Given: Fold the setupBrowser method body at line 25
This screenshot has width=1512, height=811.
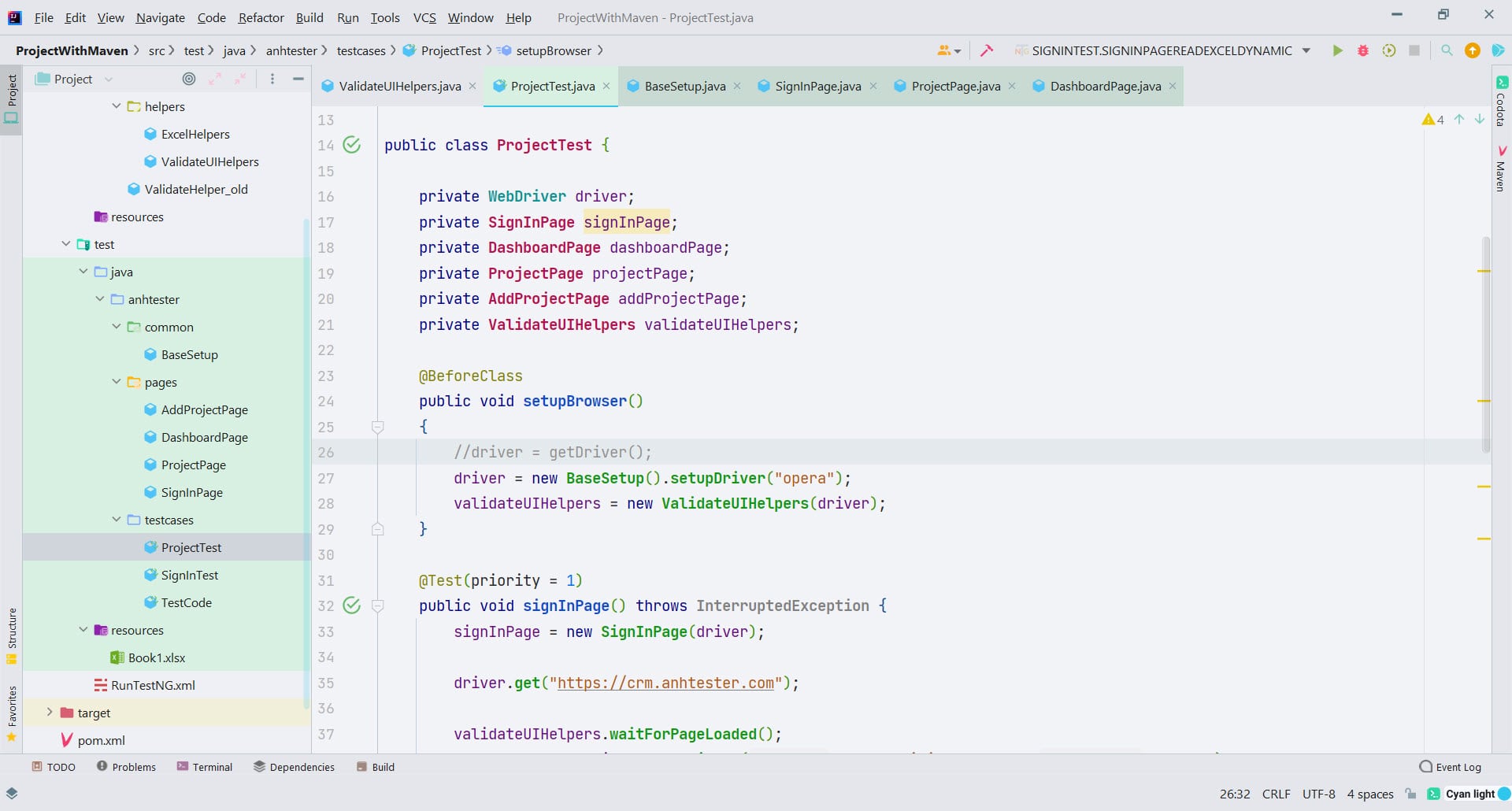Looking at the screenshot, I should (378, 427).
